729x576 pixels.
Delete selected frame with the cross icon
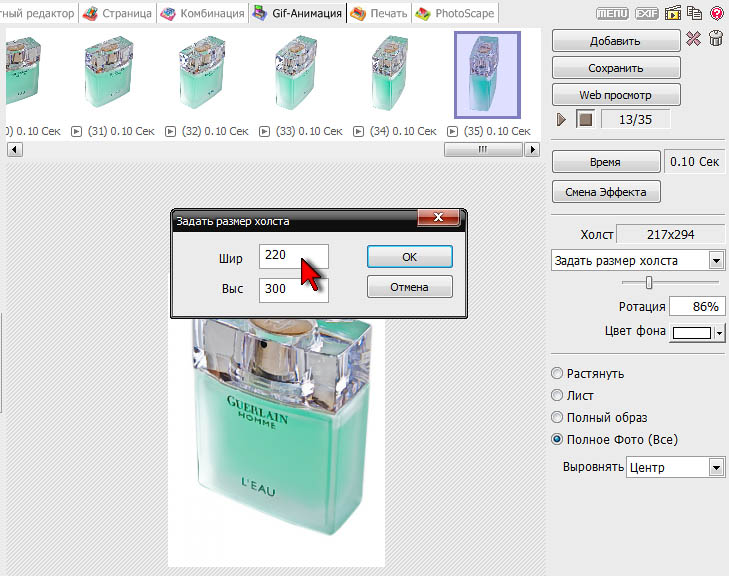pos(693,39)
